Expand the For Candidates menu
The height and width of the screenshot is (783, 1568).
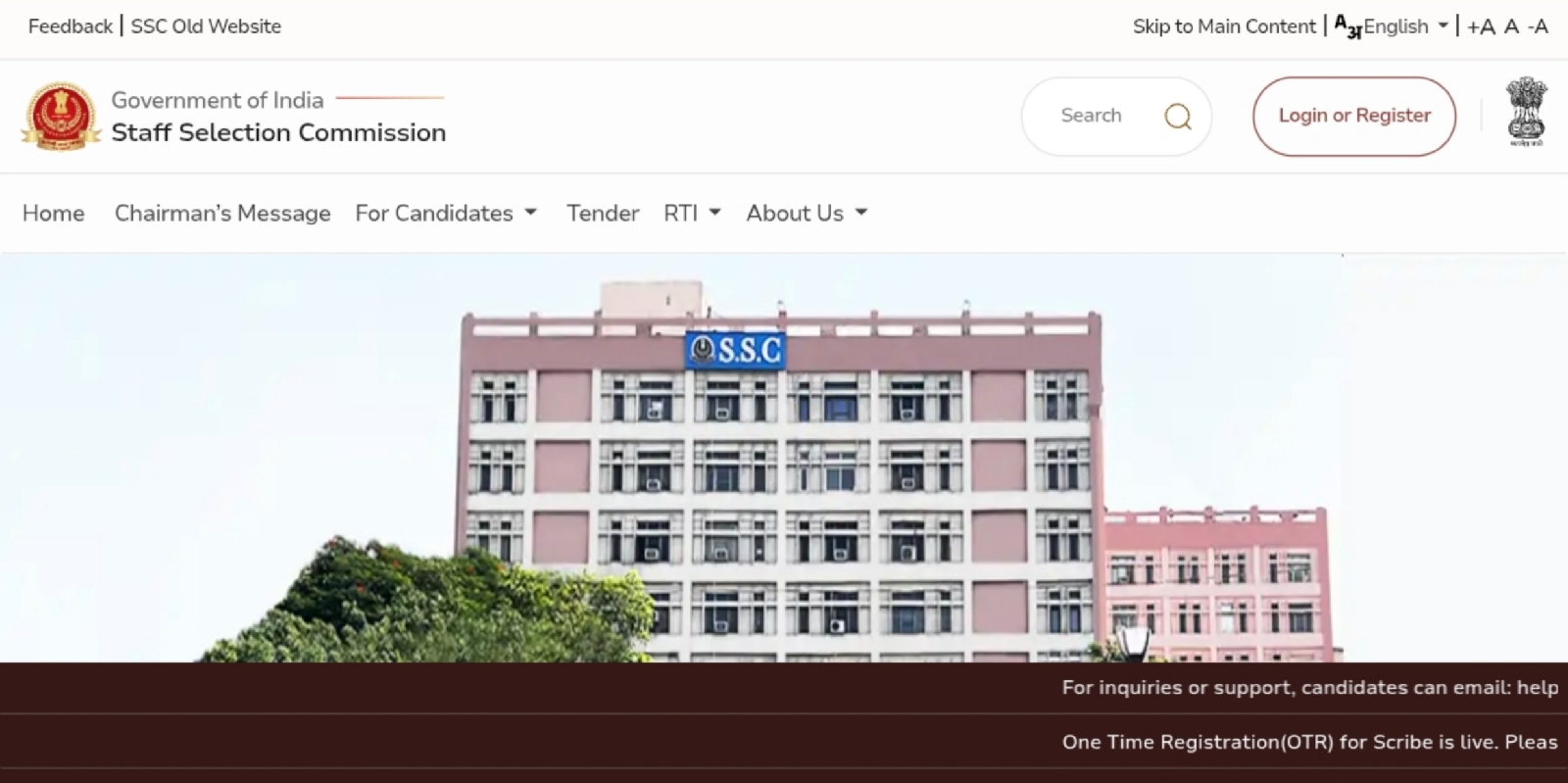[446, 213]
